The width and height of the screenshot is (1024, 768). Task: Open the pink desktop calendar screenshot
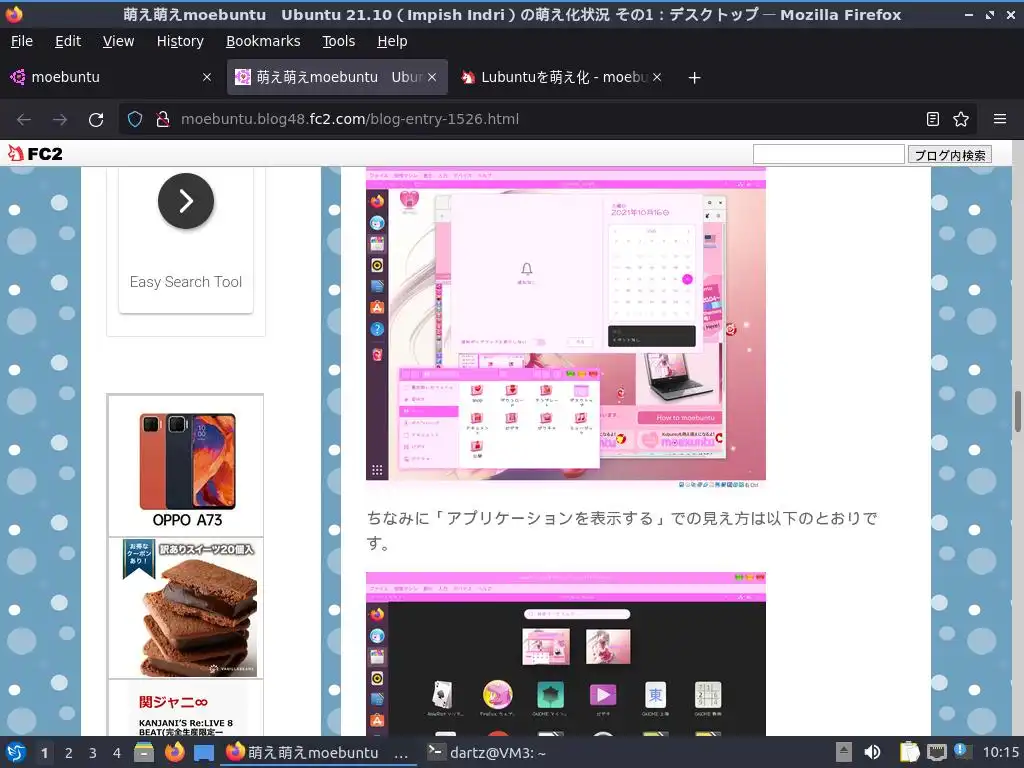point(566,328)
